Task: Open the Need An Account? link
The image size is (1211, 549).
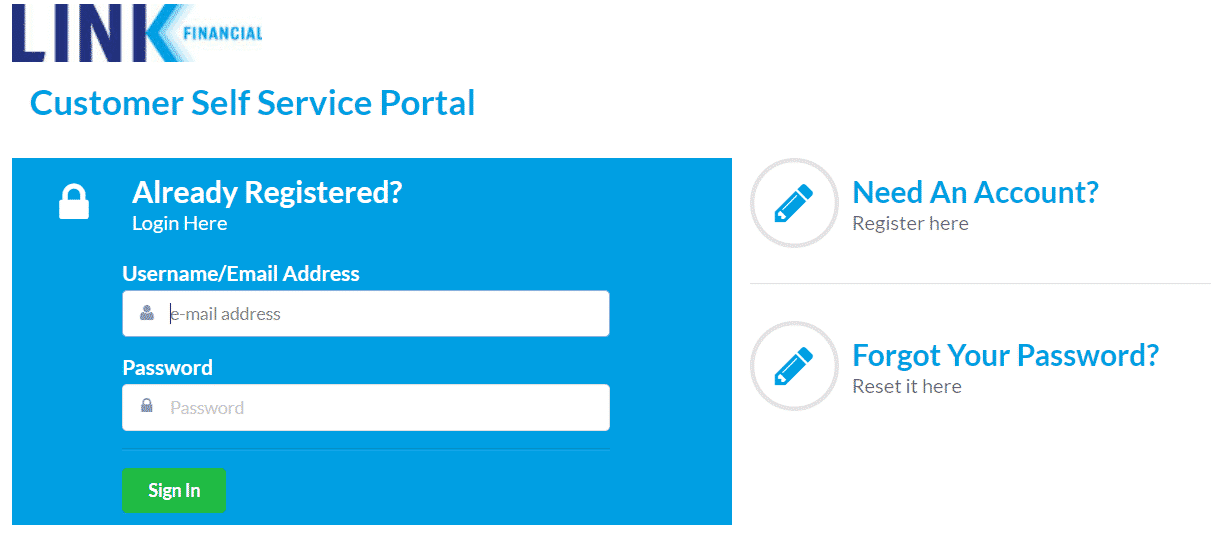Action: tap(975, 192)
